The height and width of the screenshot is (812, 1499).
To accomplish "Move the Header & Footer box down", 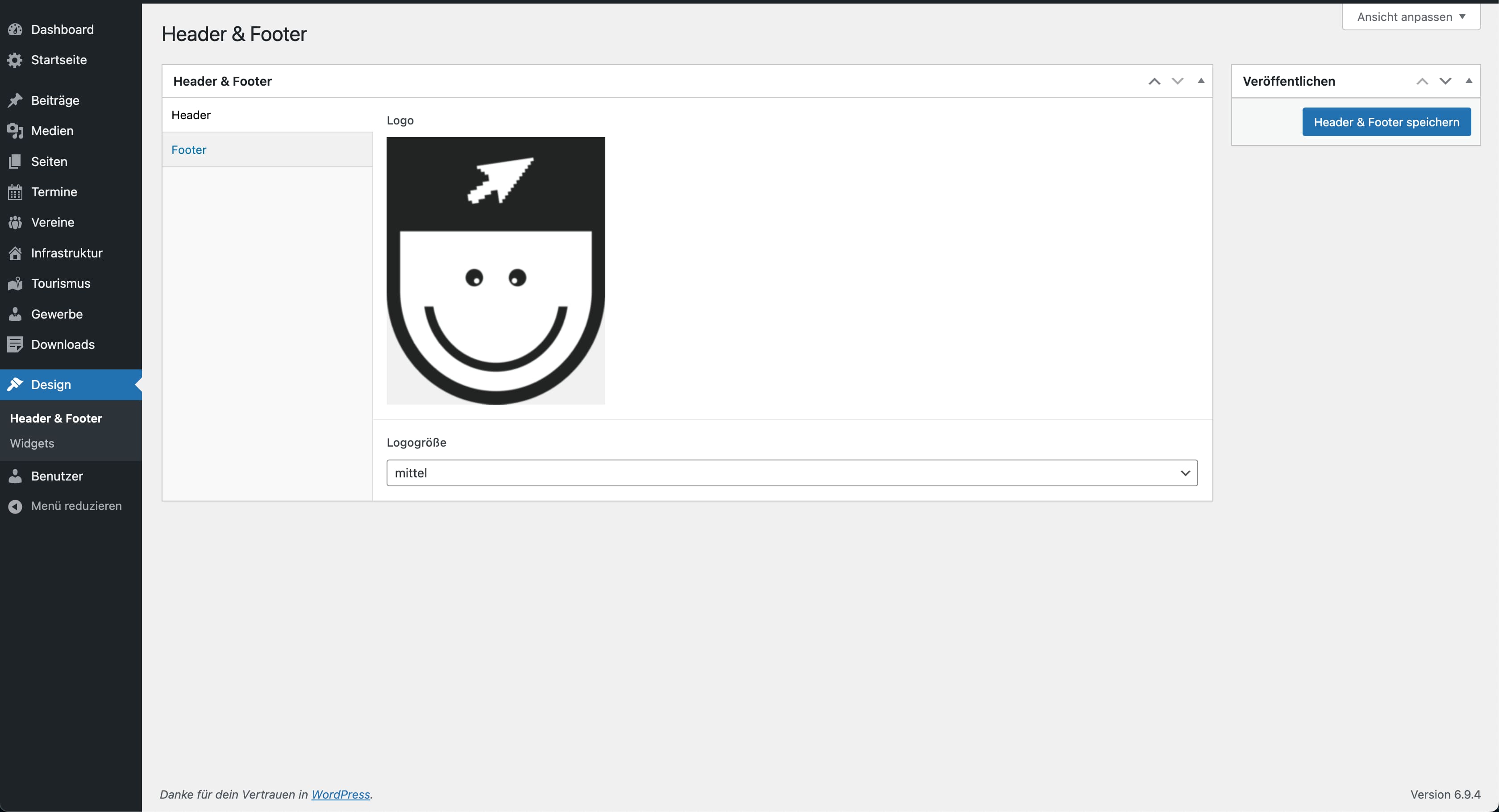I will click(x=1178, y=82).
